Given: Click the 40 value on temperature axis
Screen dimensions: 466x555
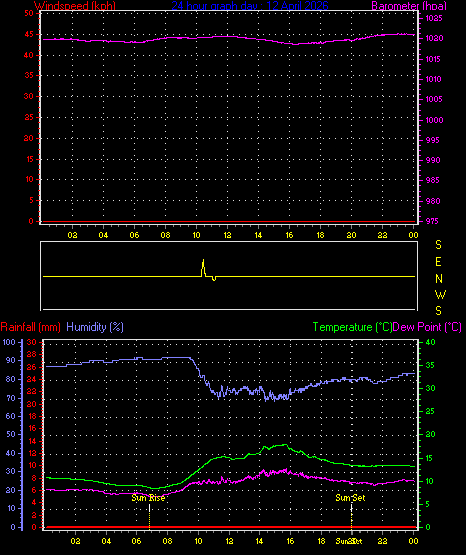Looking at the screenshot, I should coord(430,342).
